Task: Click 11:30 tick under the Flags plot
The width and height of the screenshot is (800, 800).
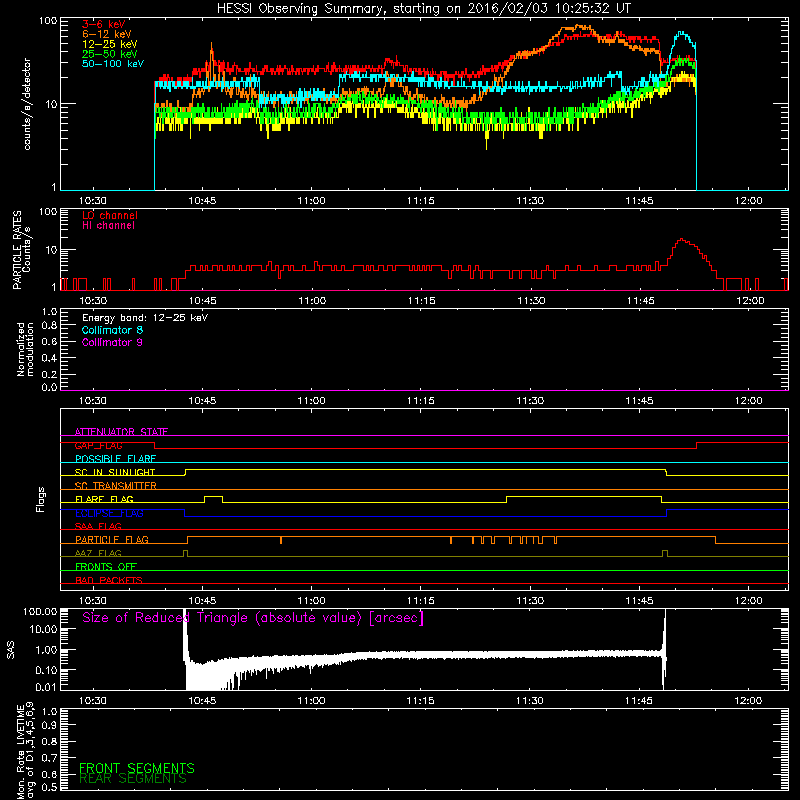Action: coord(530,601)
